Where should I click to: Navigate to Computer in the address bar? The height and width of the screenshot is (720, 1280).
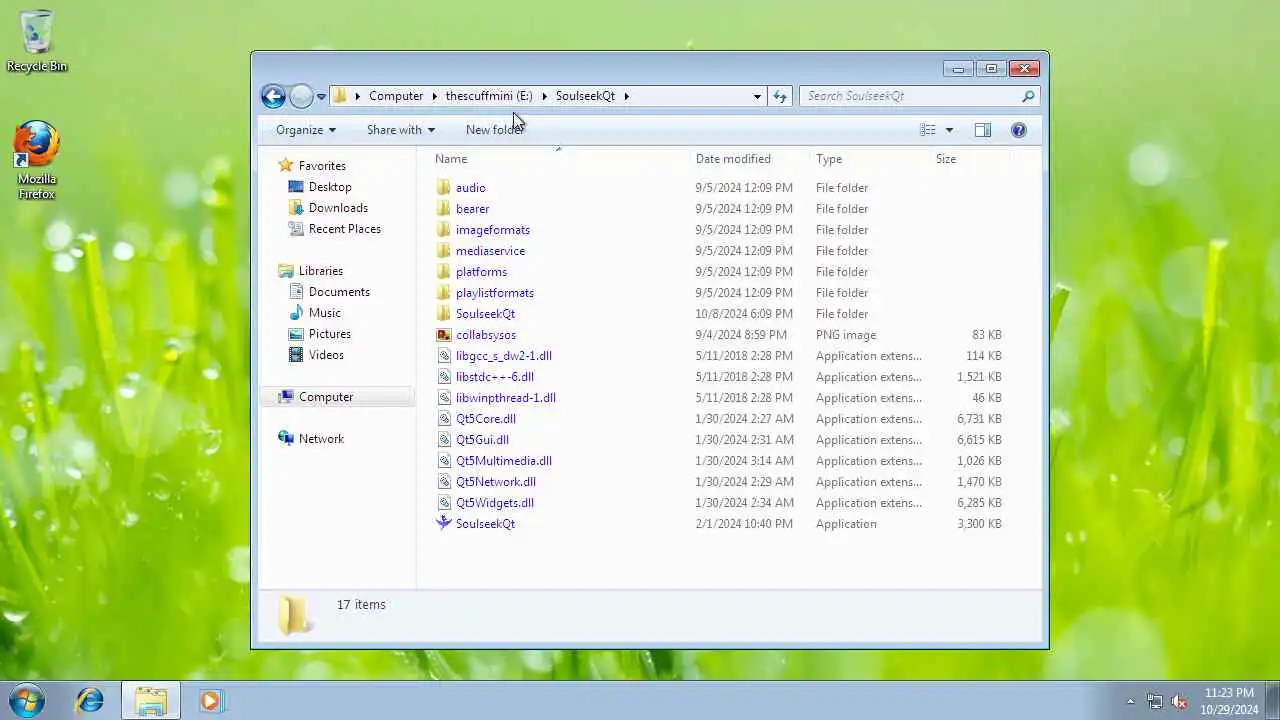396,96
